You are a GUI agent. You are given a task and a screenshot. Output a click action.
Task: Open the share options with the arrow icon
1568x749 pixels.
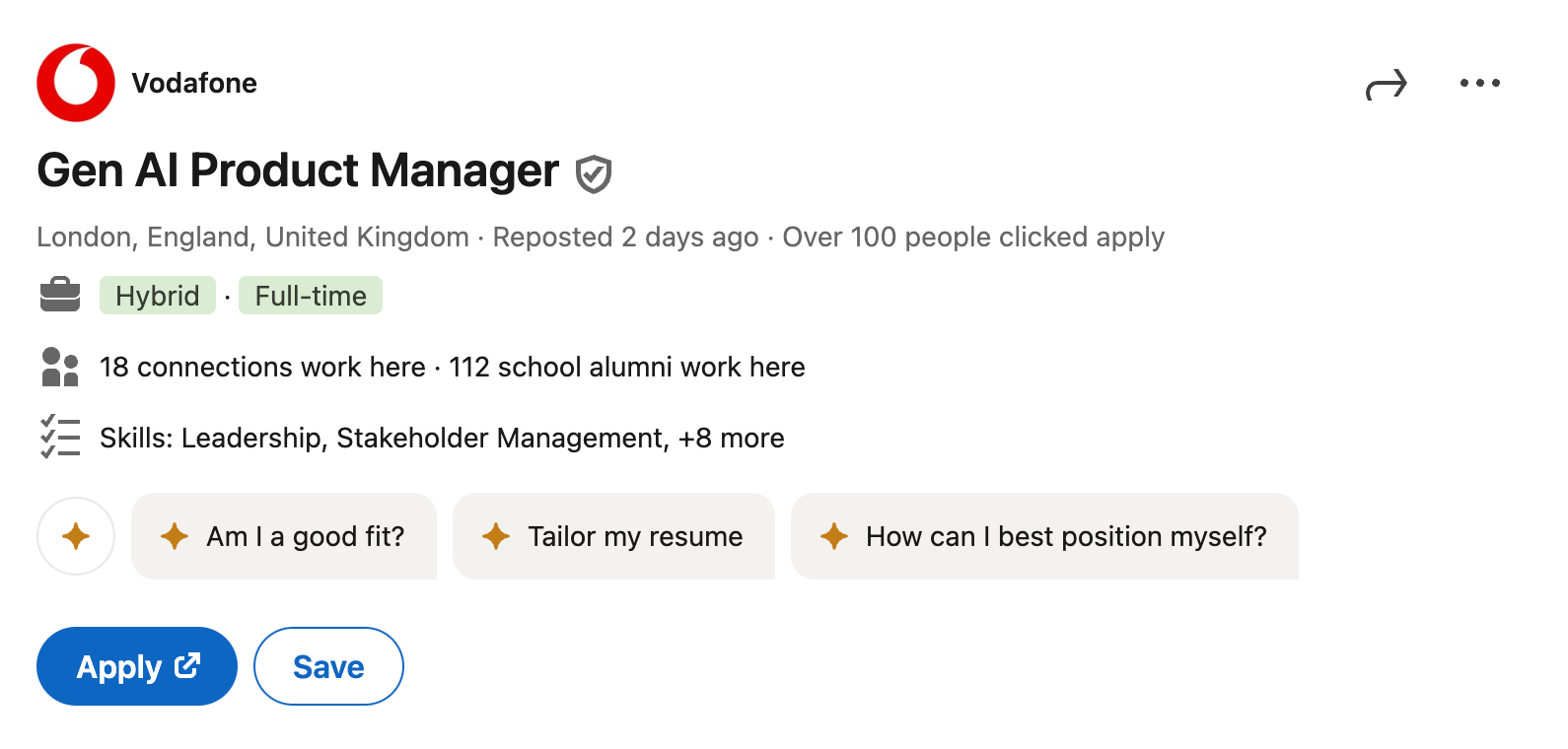pos(1388,84)
